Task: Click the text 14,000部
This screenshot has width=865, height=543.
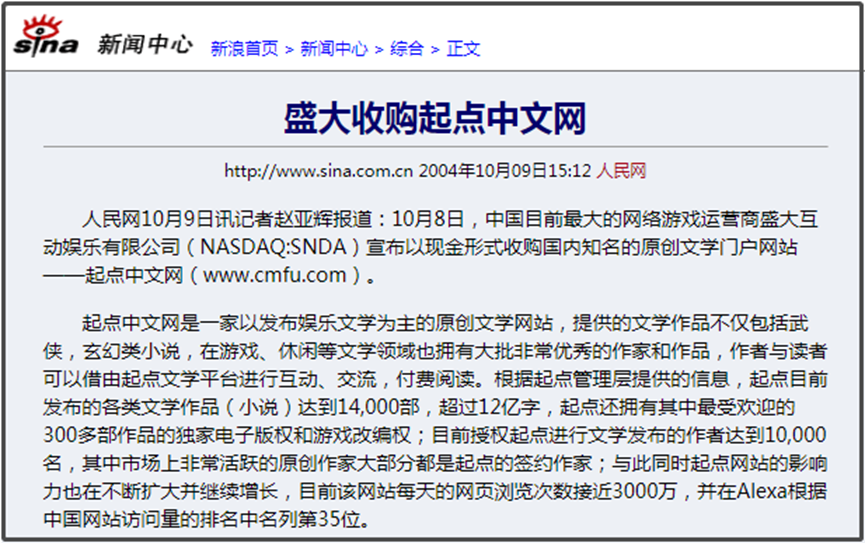Action: (x=379, y=407)
